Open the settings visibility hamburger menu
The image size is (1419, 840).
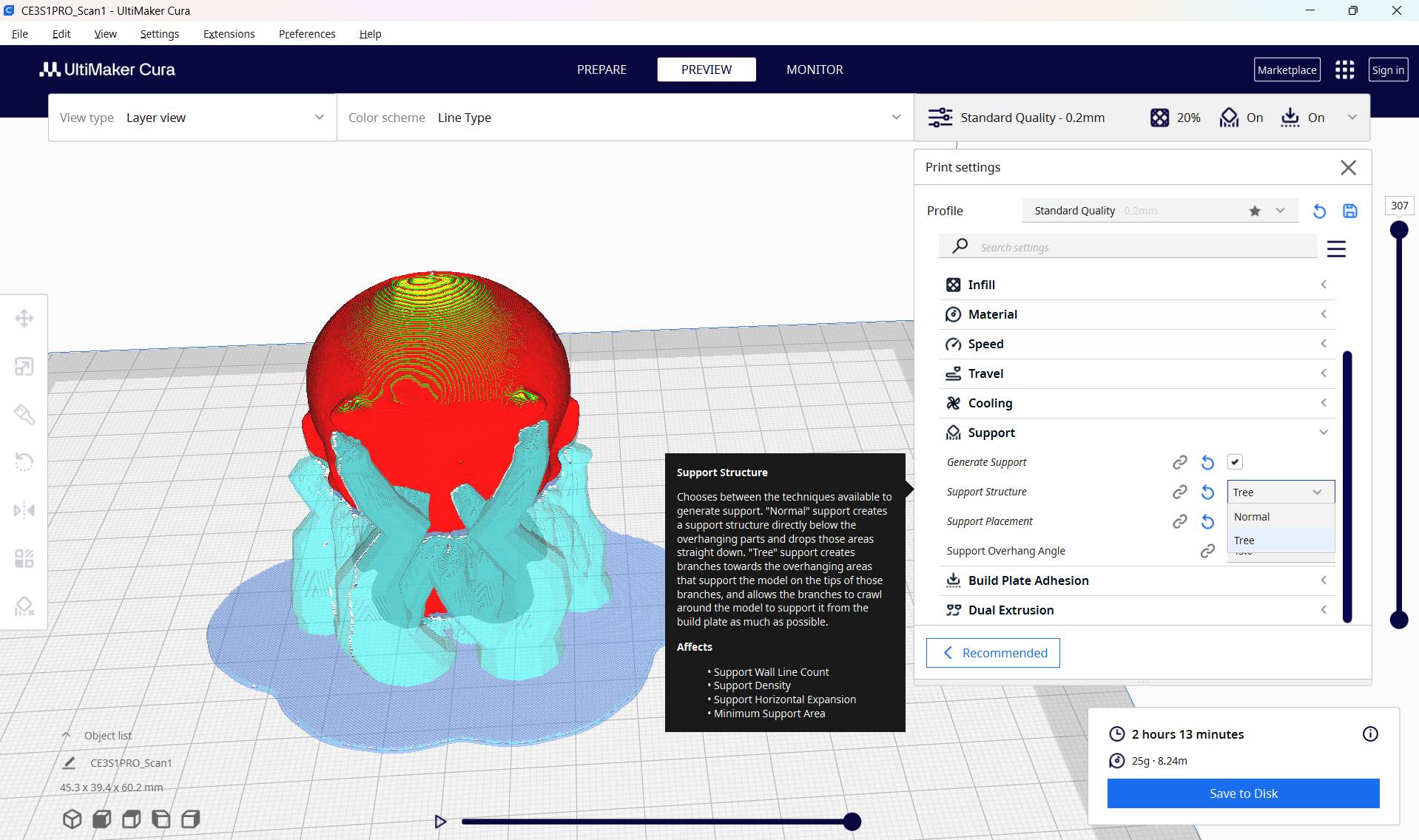(x=1336, y=248)
